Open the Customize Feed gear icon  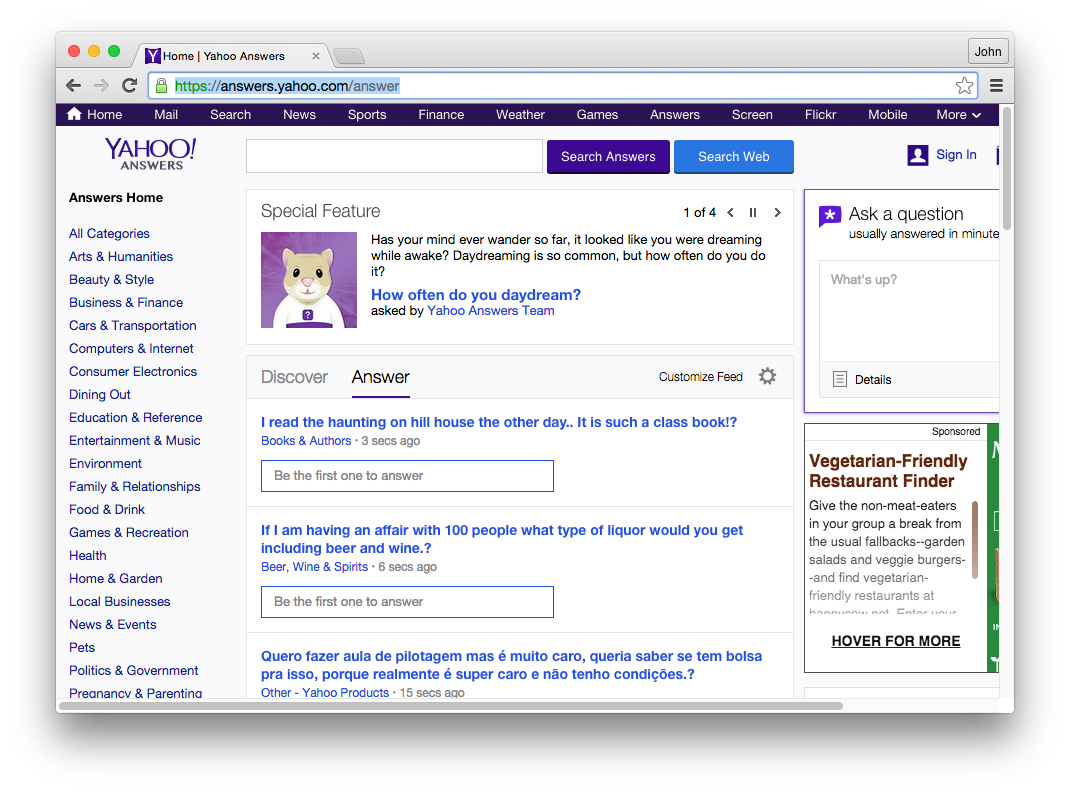pos(768,376)
